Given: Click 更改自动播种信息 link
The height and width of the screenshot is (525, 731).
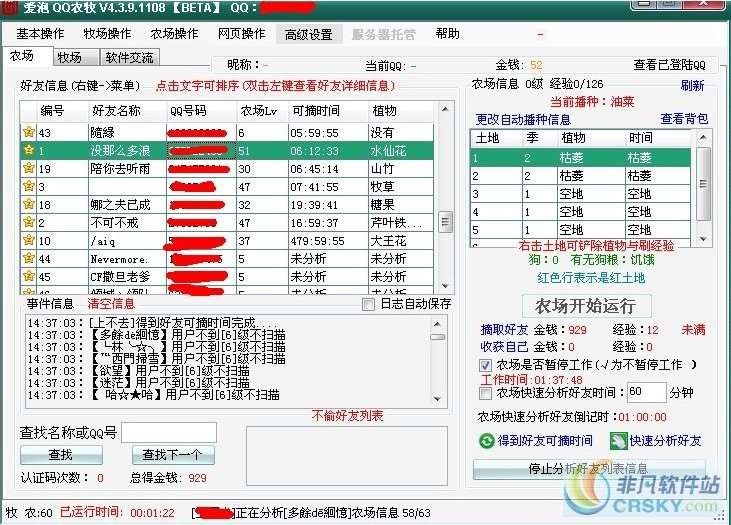Looking at the screenshot, I should (x=523, y=120).
